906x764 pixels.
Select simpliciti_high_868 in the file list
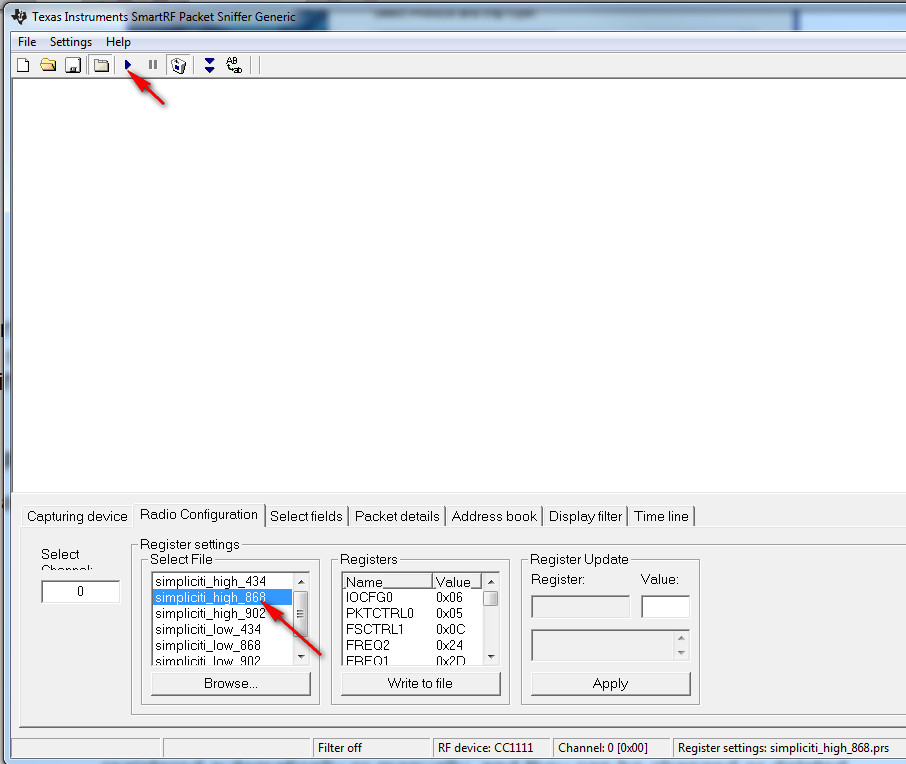[x=222, y=597]
